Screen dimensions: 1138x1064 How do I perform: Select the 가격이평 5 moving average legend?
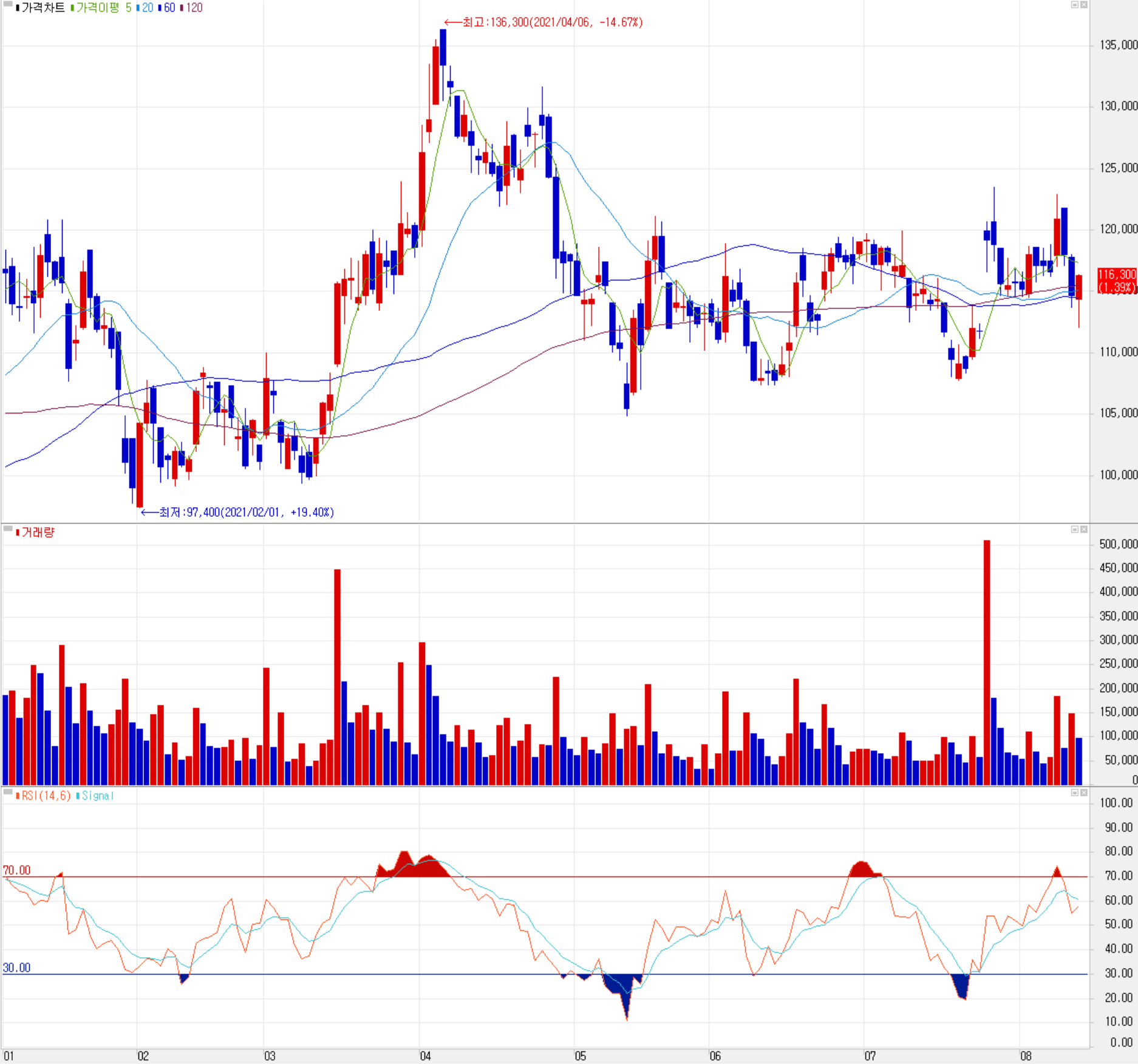point(103,8)
